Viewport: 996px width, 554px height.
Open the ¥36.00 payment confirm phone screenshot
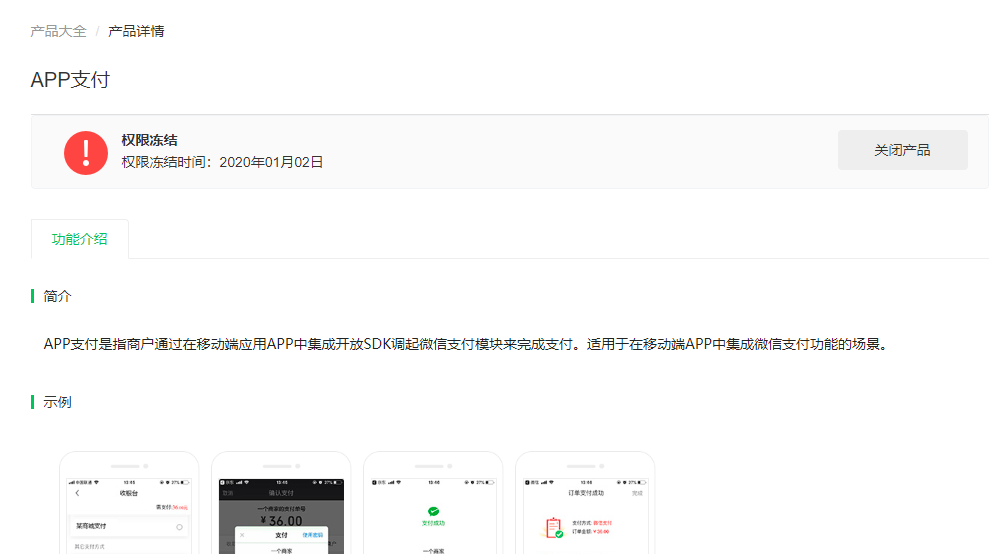(281, 503)
